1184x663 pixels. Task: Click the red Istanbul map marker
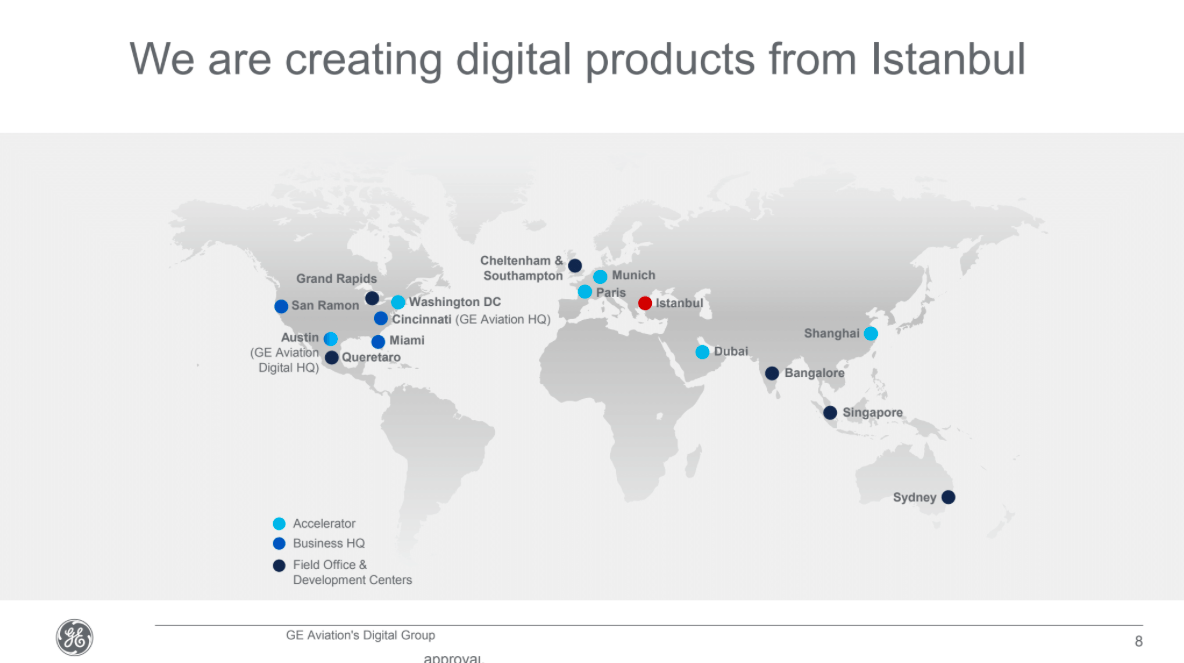point(645,303)
